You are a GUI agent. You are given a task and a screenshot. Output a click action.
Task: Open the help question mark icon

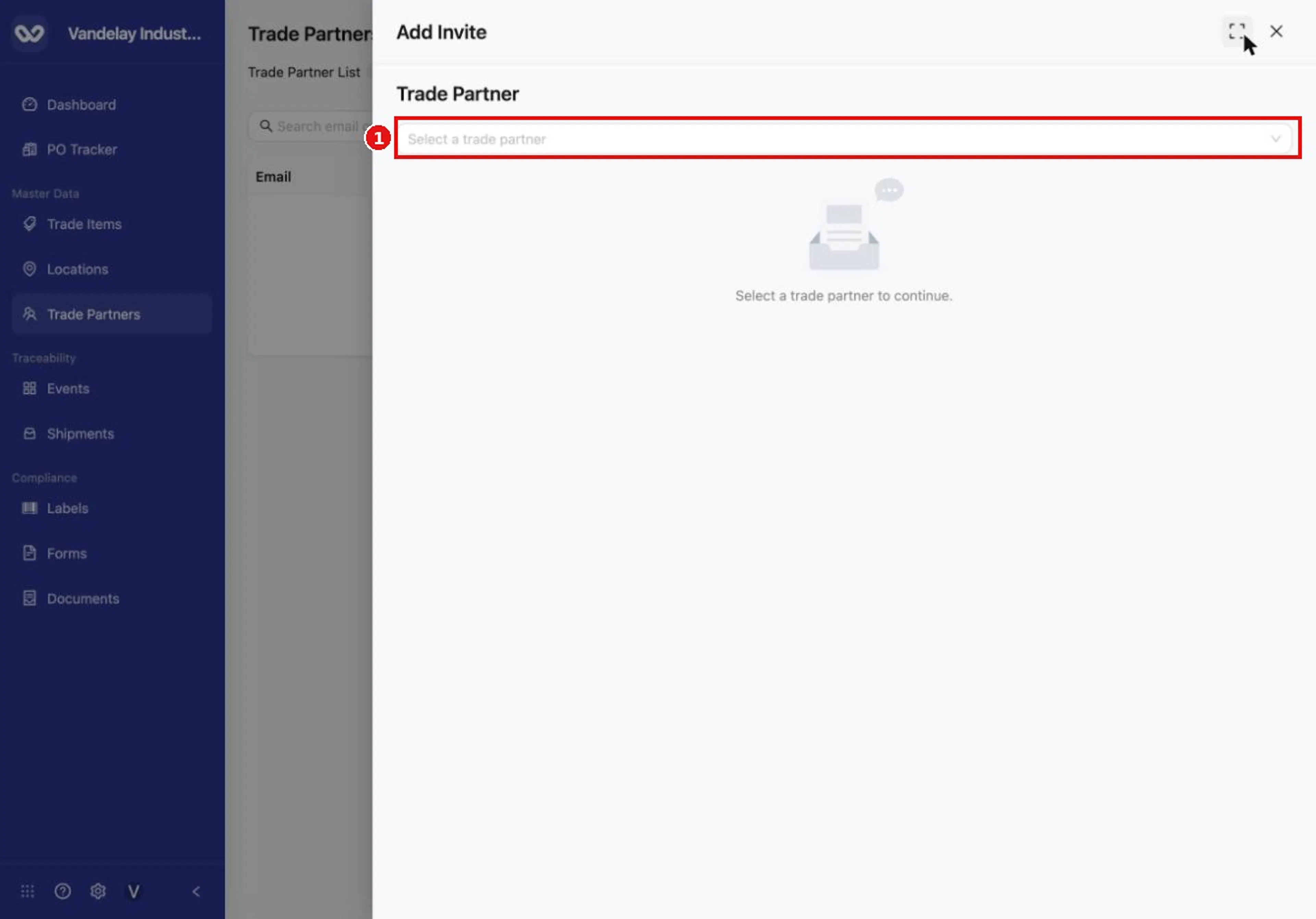coord(62,892)
